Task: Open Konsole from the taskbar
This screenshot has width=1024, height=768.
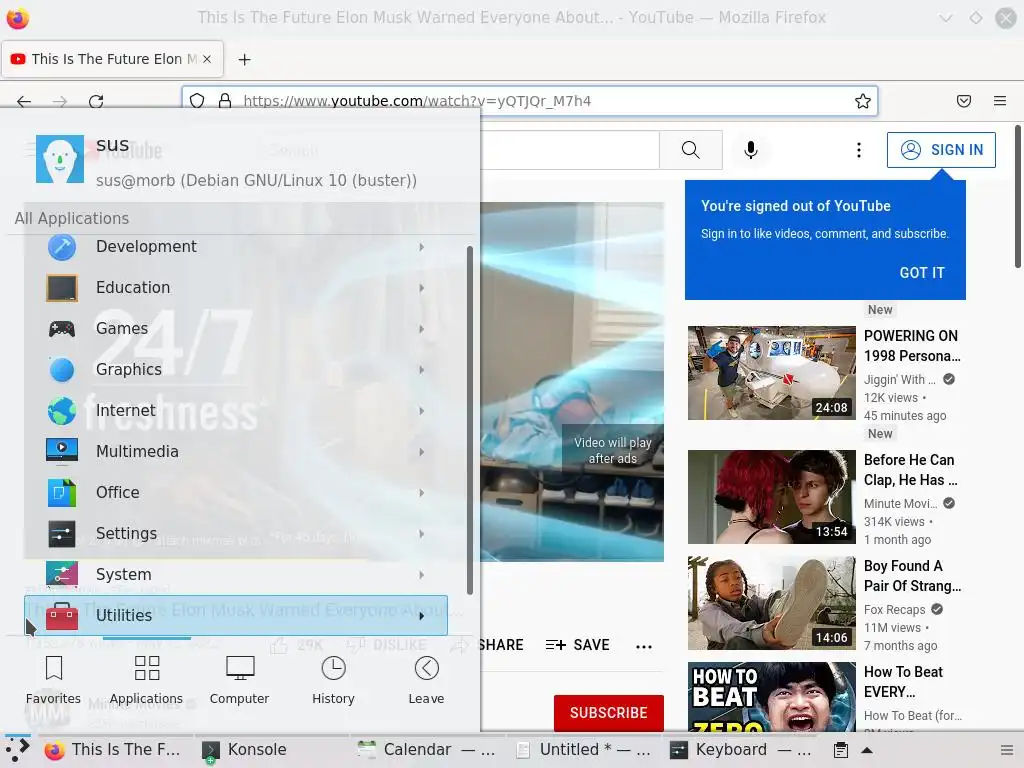Action: [246, 750]
